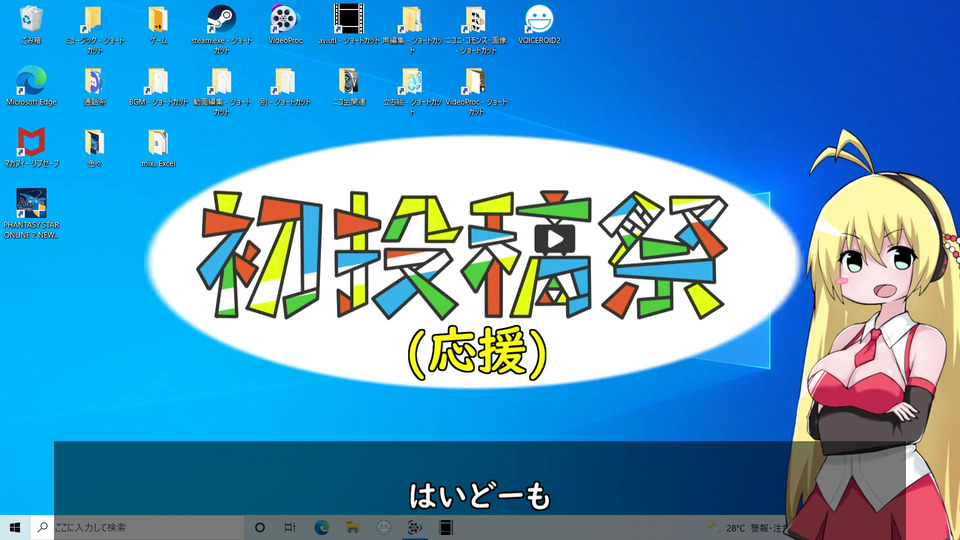The height and width of the screenshot is (540, 960).
Task: Launch the PHANTASY STAR ONLINE 2 shortcut
Action: (31, 203)
